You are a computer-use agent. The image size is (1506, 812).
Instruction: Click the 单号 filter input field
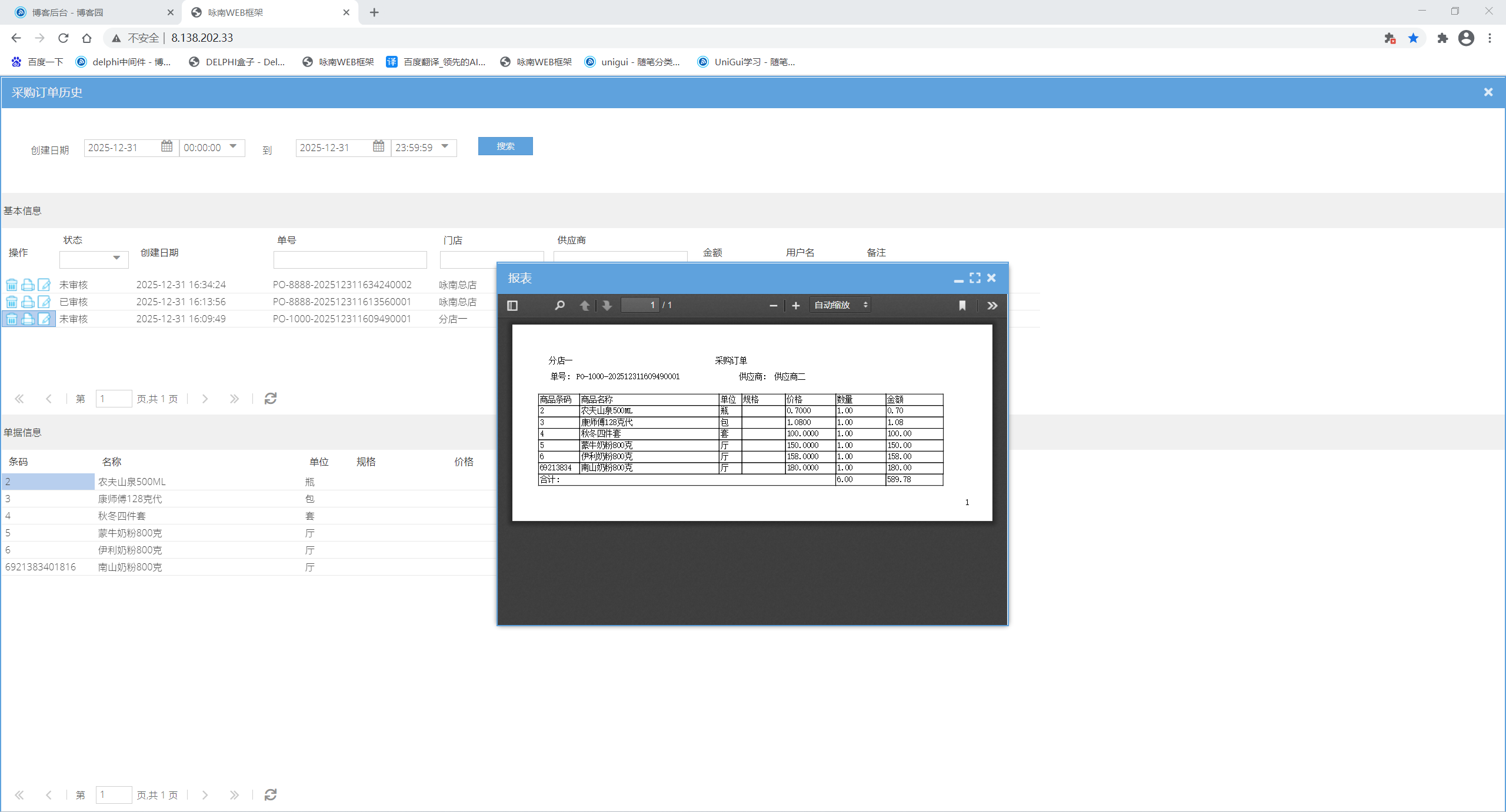tap(349, 259)
